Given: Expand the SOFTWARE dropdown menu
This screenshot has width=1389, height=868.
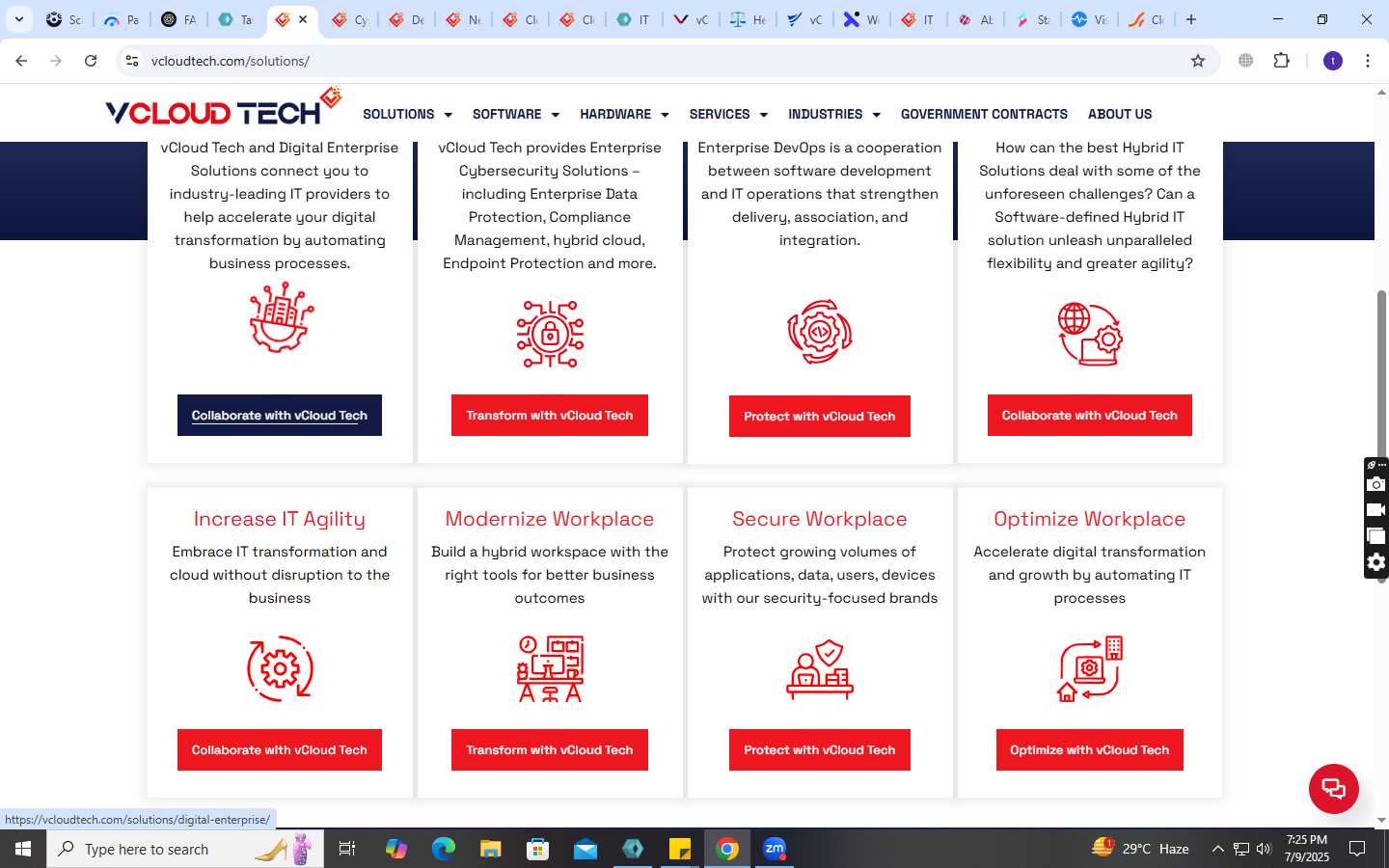Looking at the screenshot, I should point(516,114).
